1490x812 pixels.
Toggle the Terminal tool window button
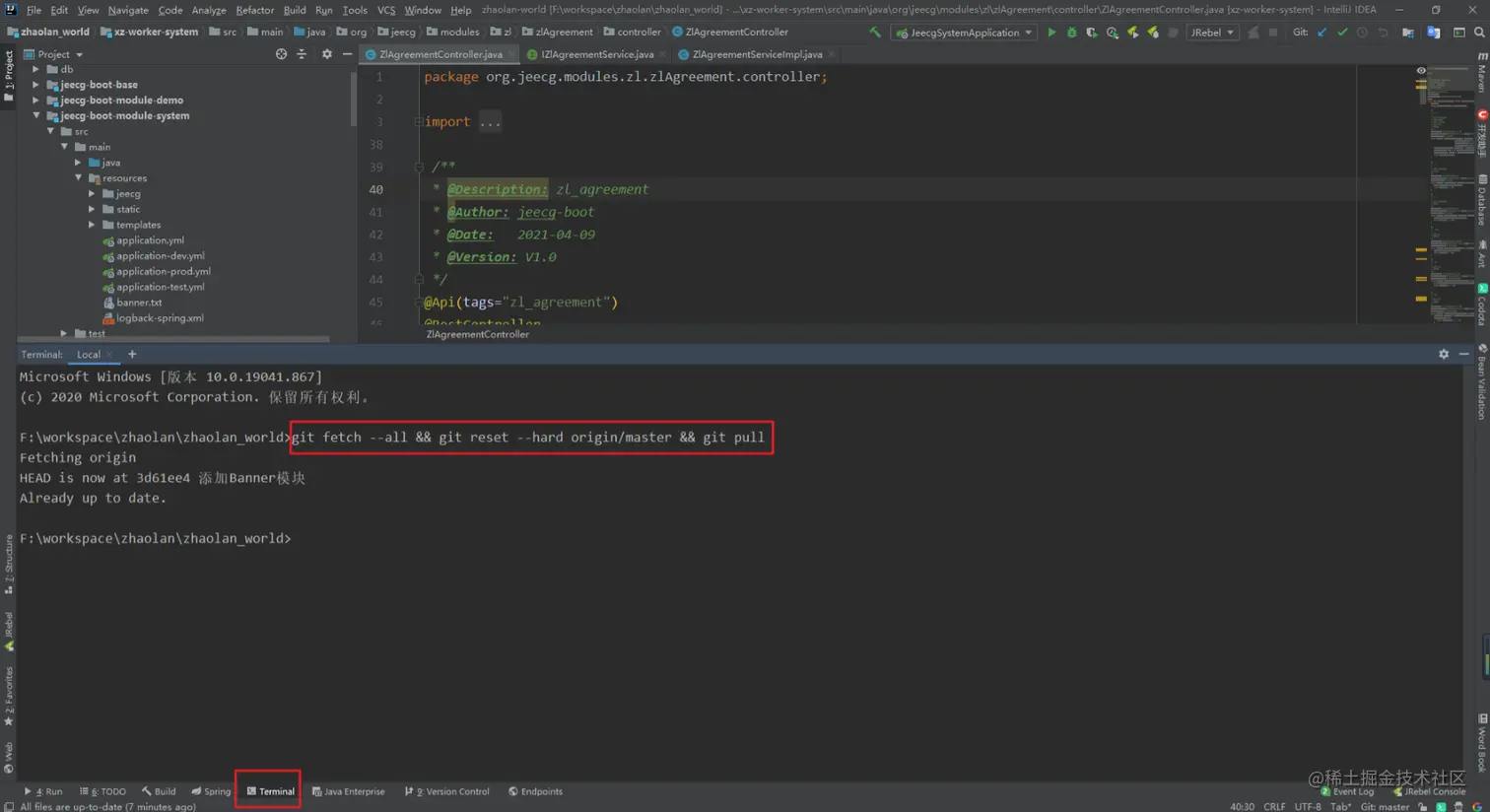(x=269, y=791)
